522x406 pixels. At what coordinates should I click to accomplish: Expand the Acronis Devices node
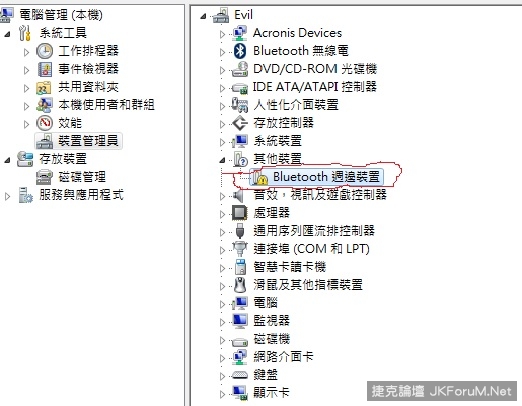click(222, 34)
